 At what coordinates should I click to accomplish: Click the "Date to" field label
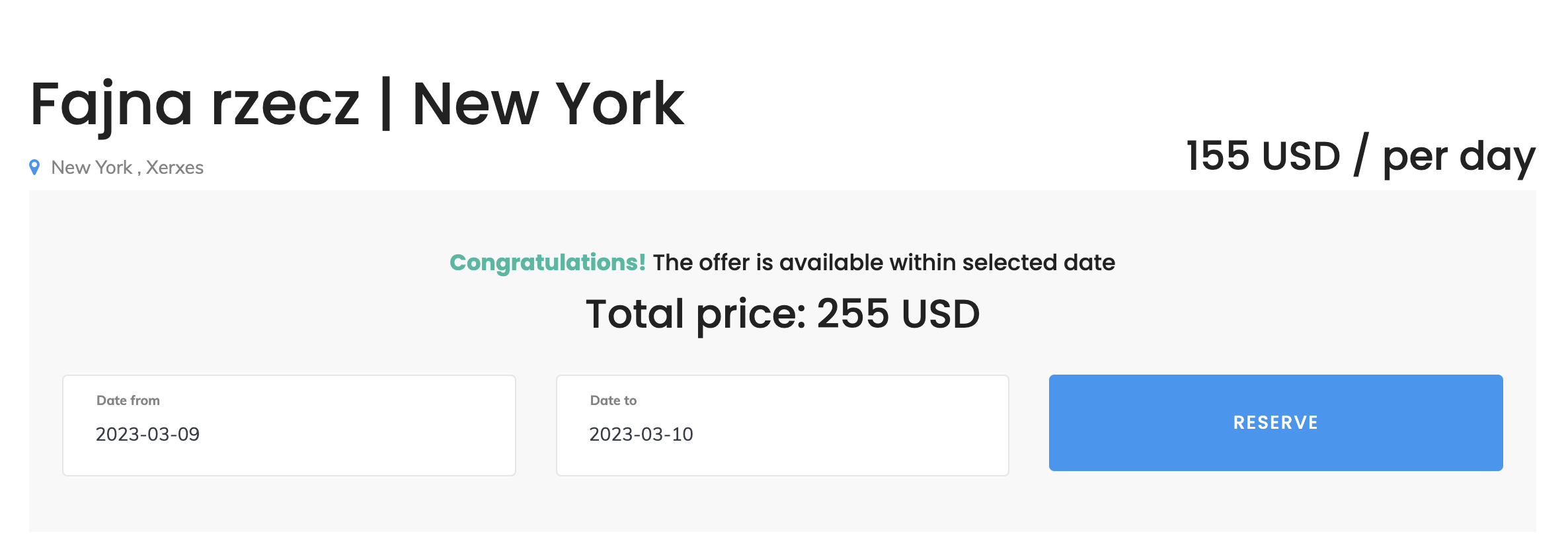[613, 400]
